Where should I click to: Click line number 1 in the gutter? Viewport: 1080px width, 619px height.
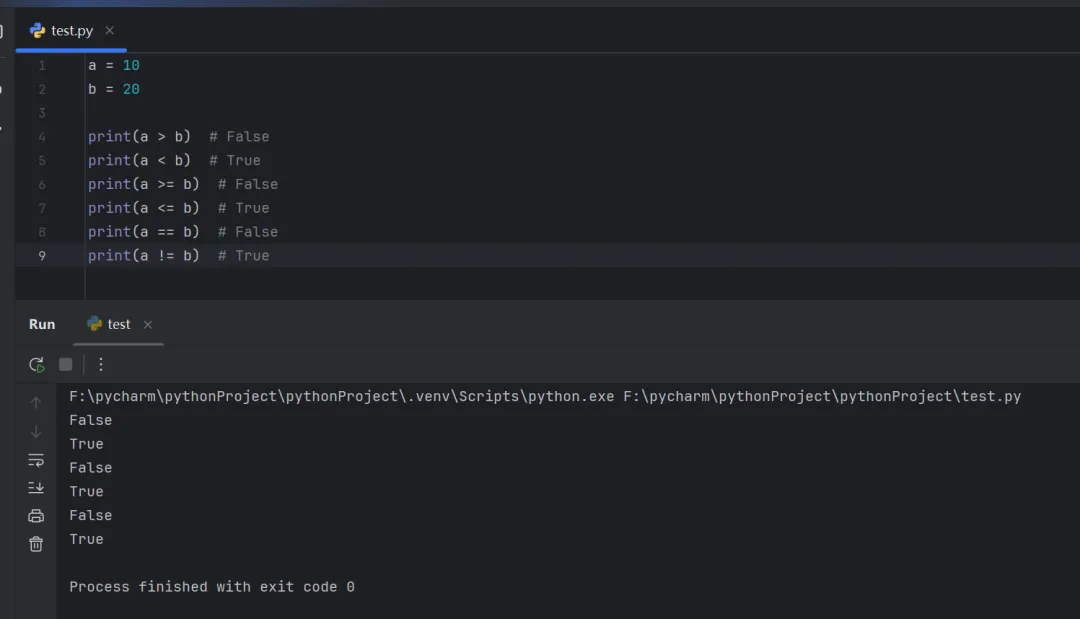coord(42,66)
